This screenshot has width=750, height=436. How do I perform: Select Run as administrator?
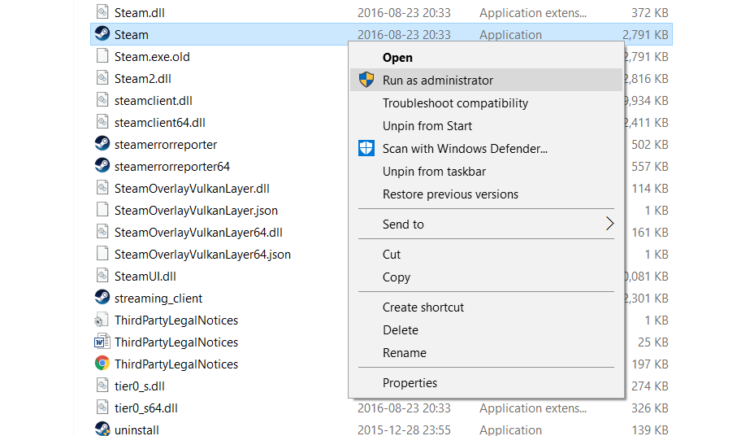click(x=486, y=80)
